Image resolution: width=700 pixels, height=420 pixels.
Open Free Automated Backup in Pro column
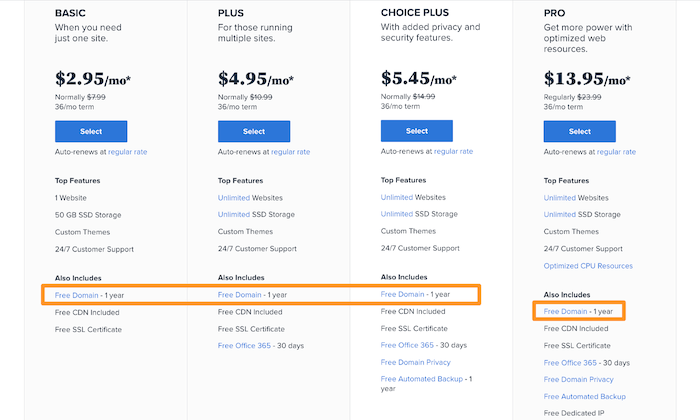585,397
